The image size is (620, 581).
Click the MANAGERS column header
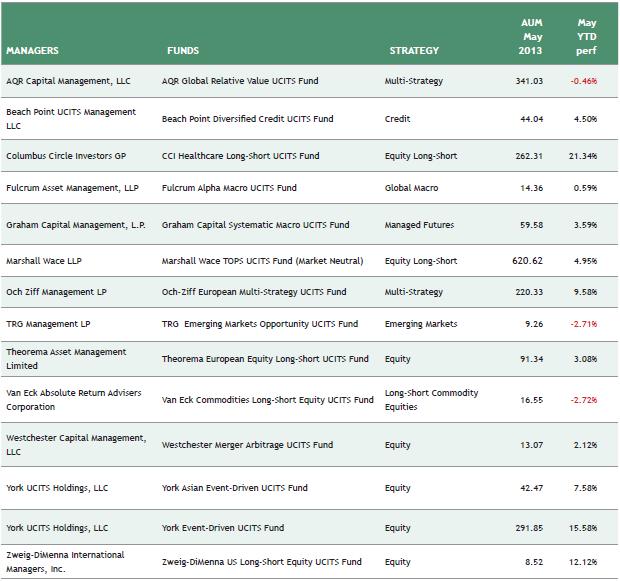[33, 50]
